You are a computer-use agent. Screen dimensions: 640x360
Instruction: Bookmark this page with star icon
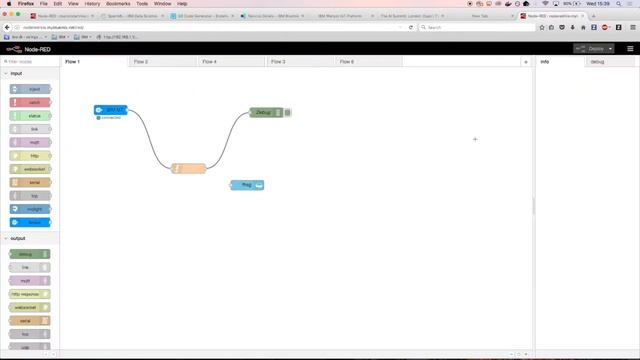(542, 27)
